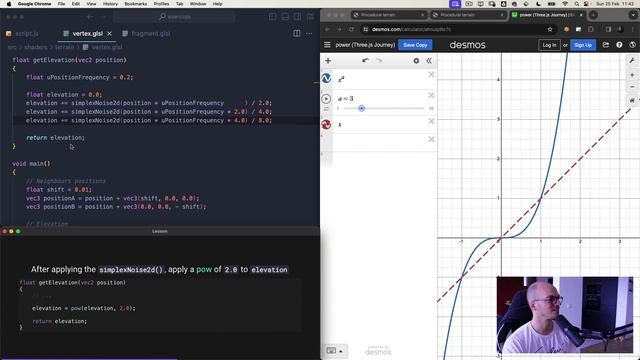The width and height of the screenshot is (640, 360).
Task: Toggle visibility of the red x line
Action: pyautogui.click(x=326, y=124)
